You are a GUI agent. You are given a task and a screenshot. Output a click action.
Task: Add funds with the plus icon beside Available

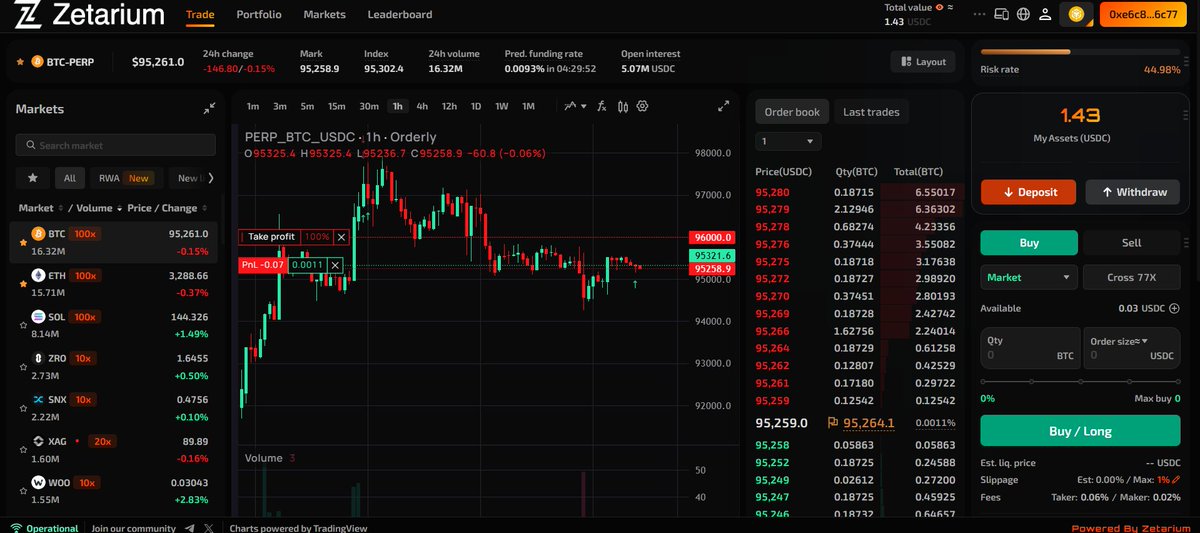pos(1174,309)
